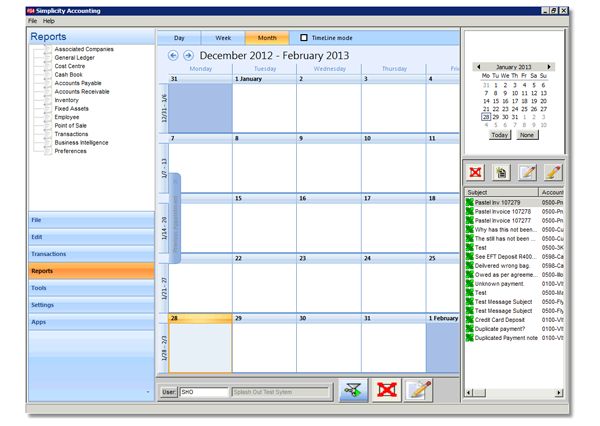Open Accounts Payable report
The width and height of the screenshot is (600, 426).
78,83
